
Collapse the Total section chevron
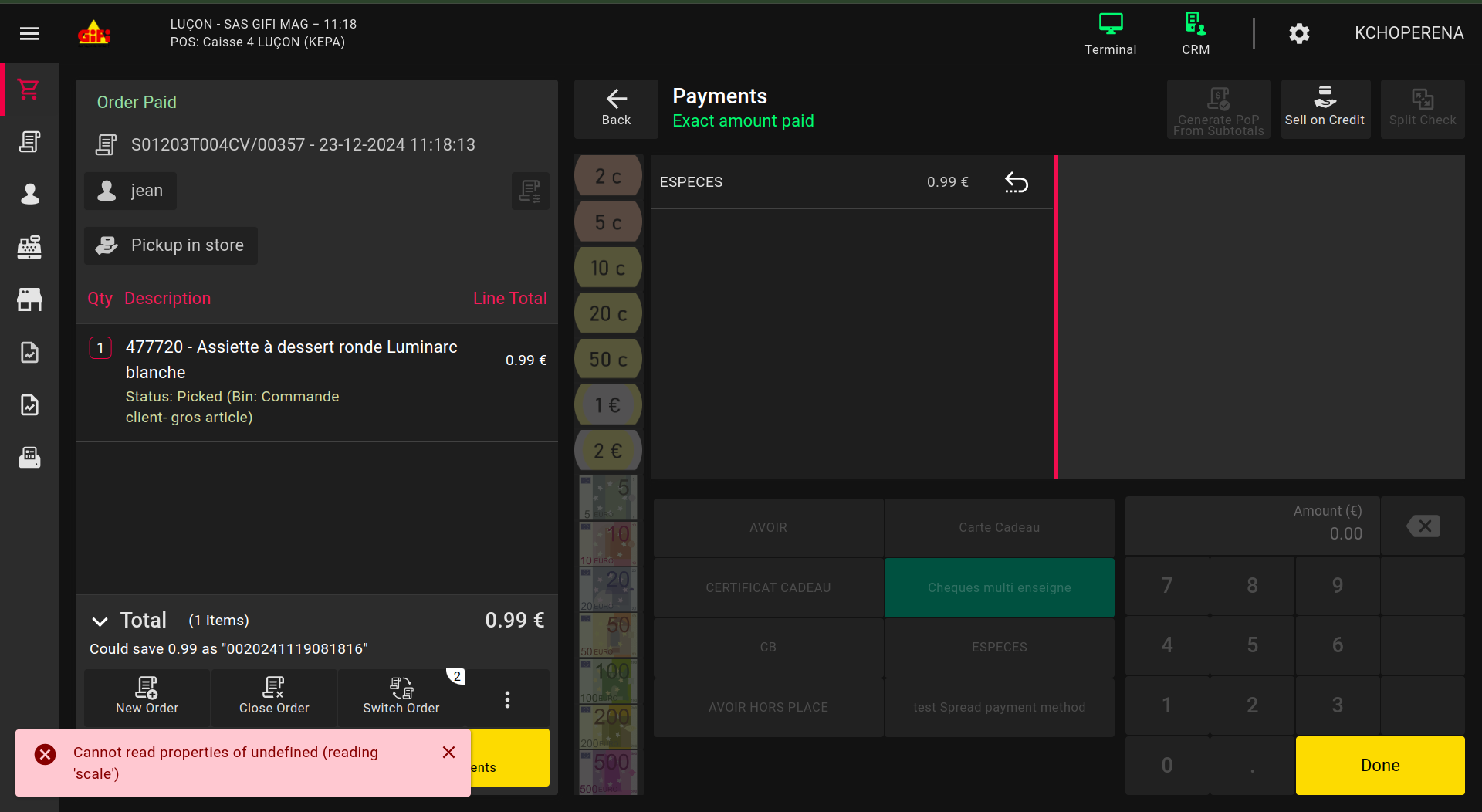[x=100, y=621]
